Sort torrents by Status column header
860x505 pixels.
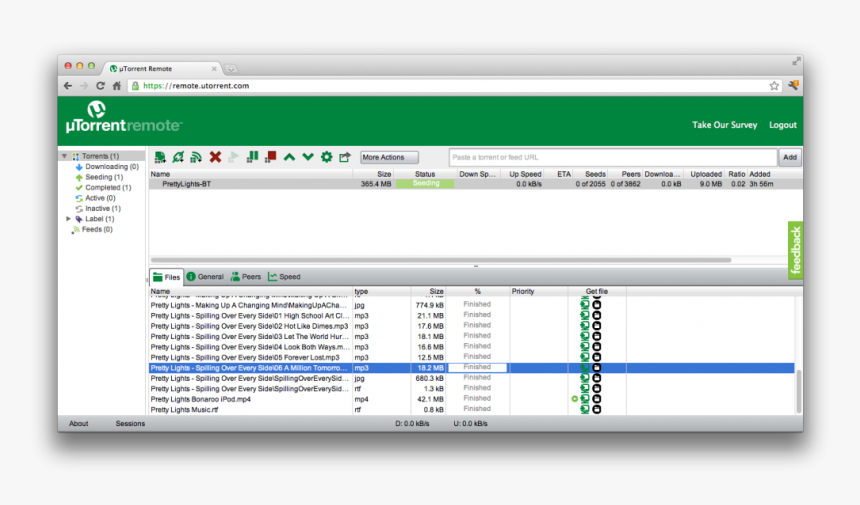[425, 174]
